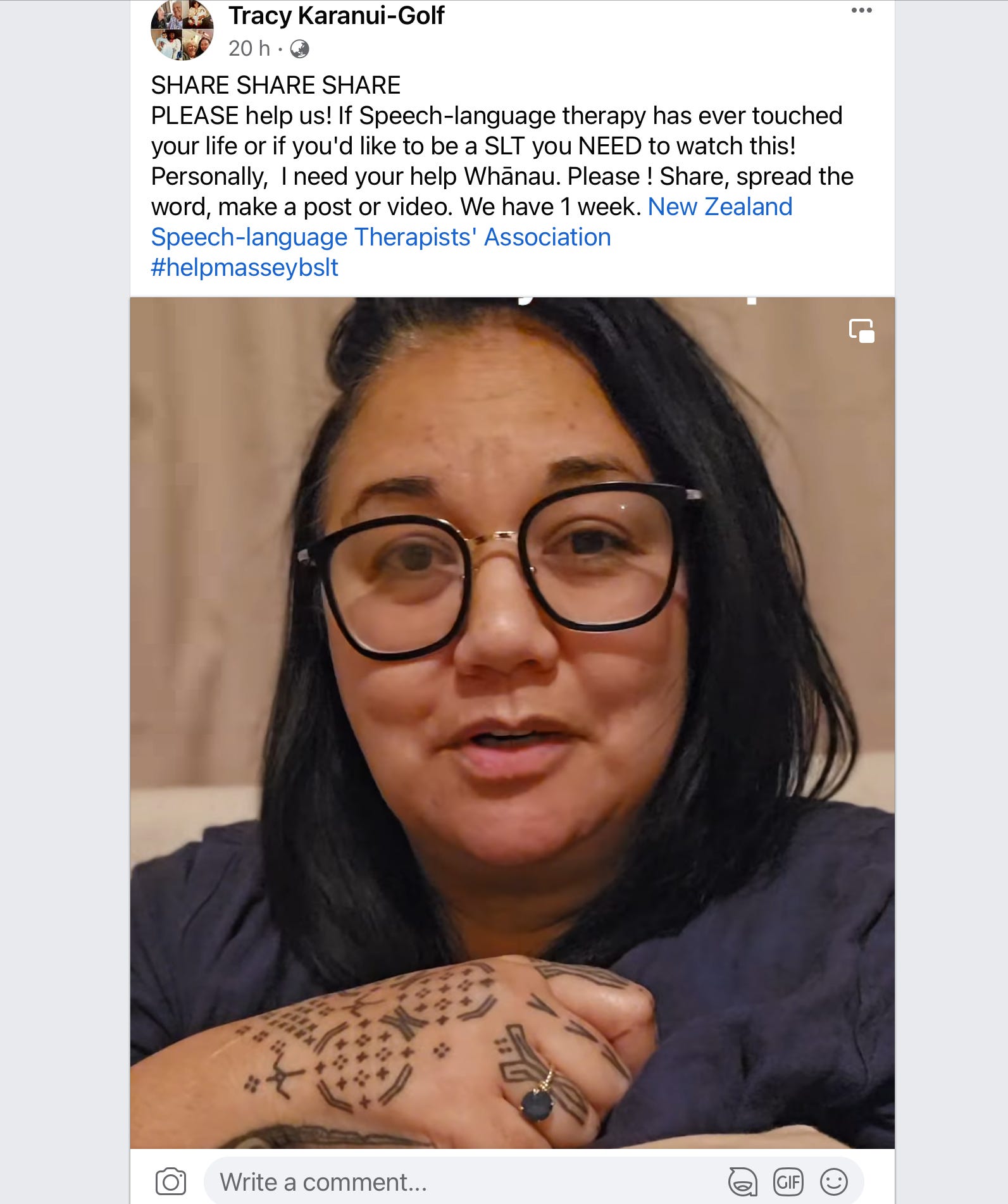1008x1204 pixels.
Task: Play the video of the woman speaking
Action: point(513,723)
